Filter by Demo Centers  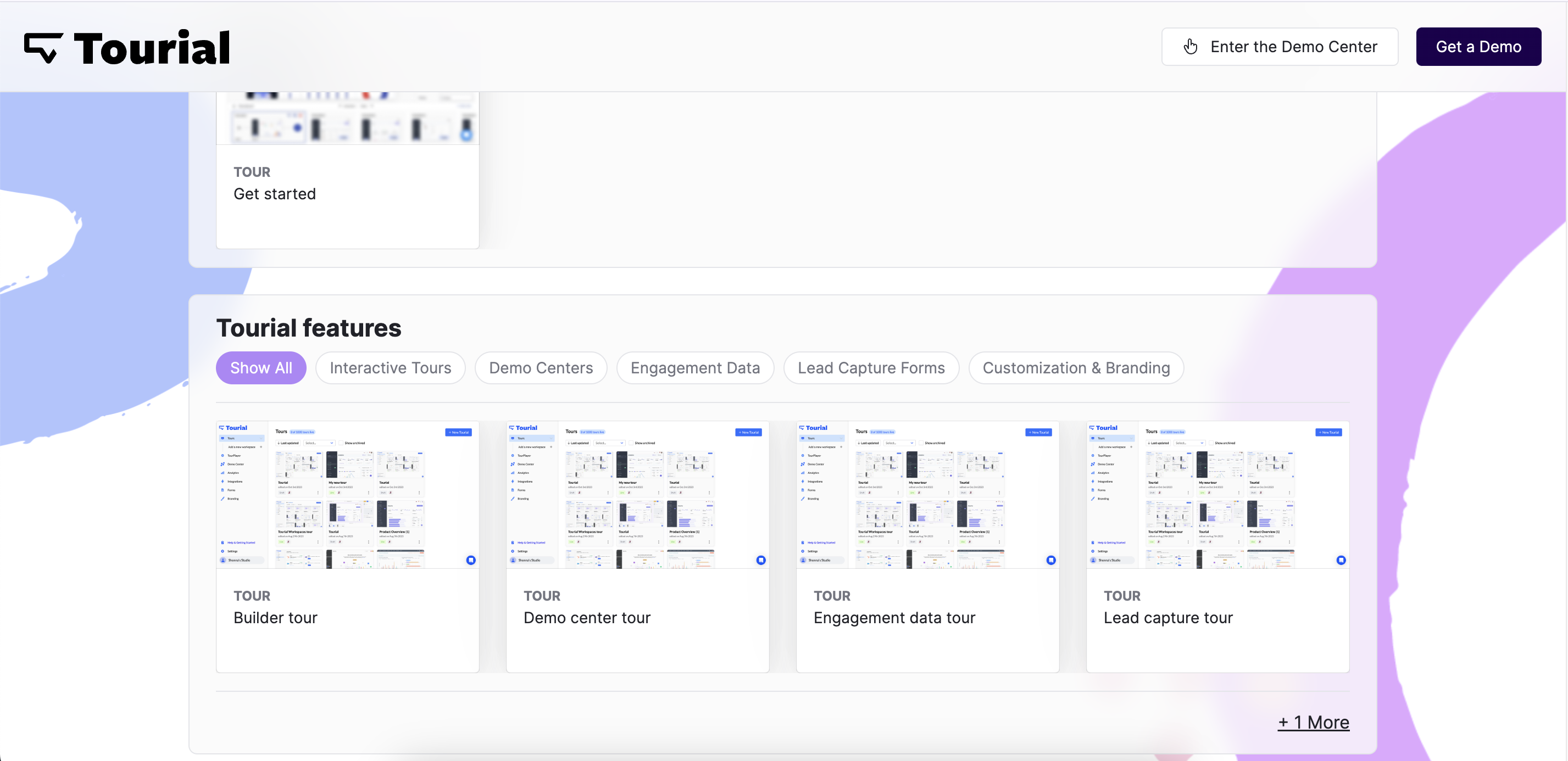[541, 368]
